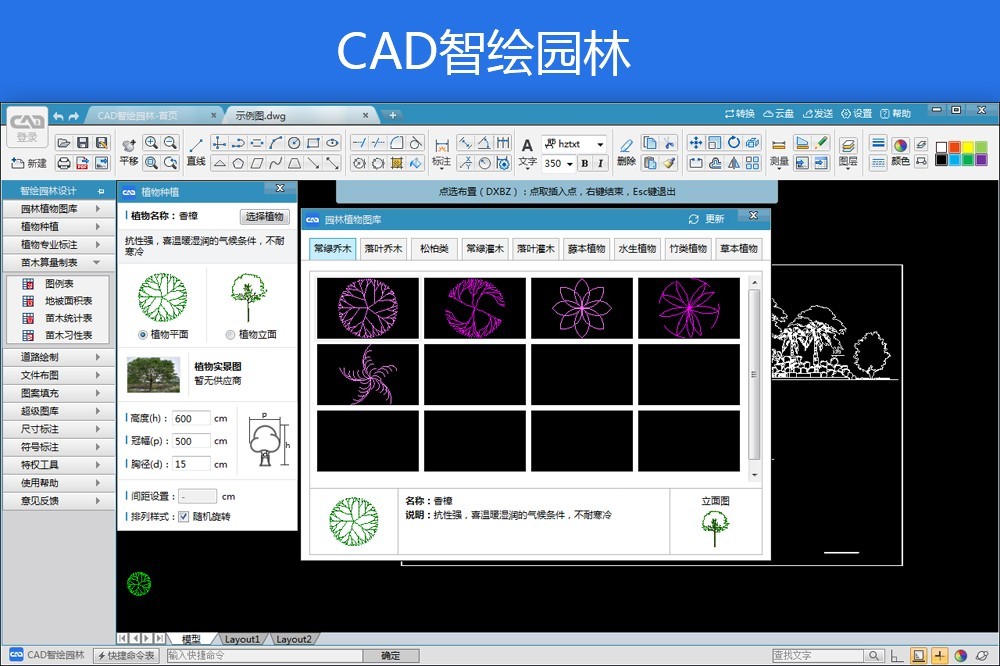
Task: Select the 植物平面 radio button
Action: [x=143, y=335]
